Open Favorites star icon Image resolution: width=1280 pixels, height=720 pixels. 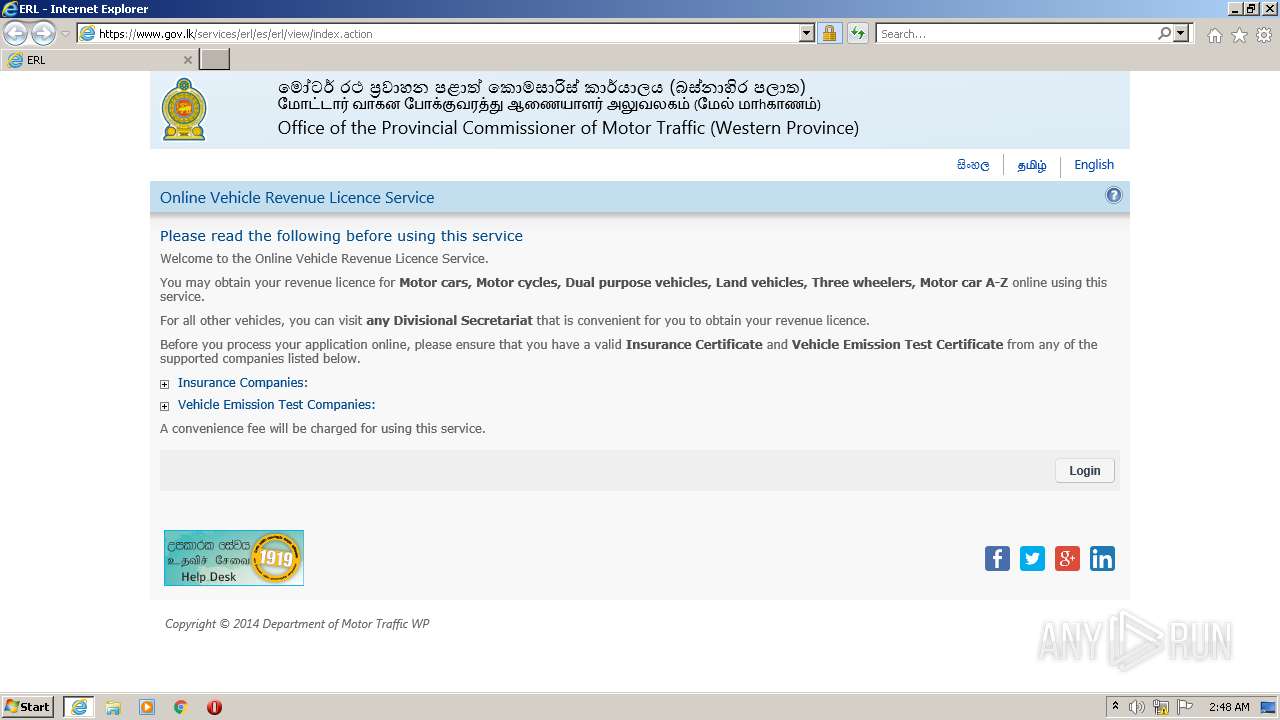[x=1239, y=35]
